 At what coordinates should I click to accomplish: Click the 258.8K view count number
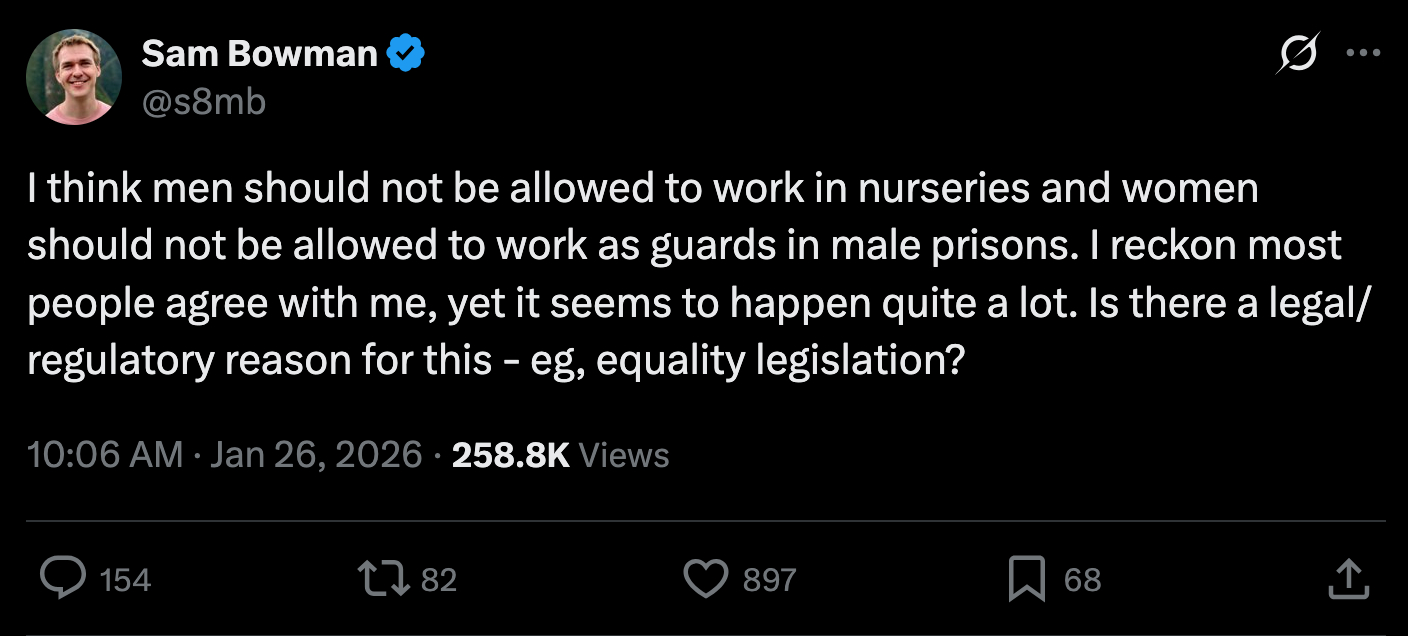coord(510,455)
